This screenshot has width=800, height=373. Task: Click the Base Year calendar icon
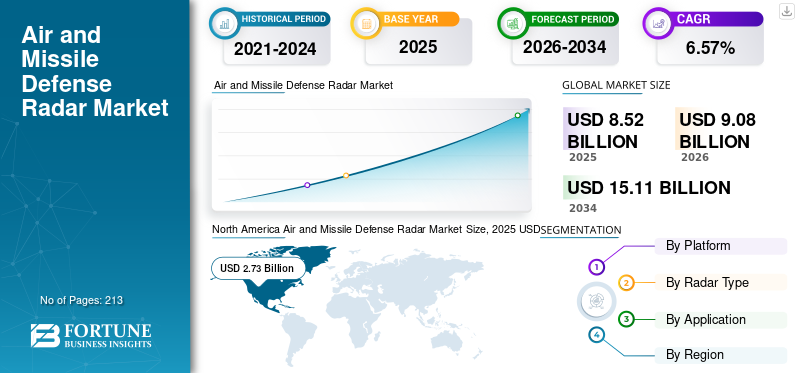[366, 22]
